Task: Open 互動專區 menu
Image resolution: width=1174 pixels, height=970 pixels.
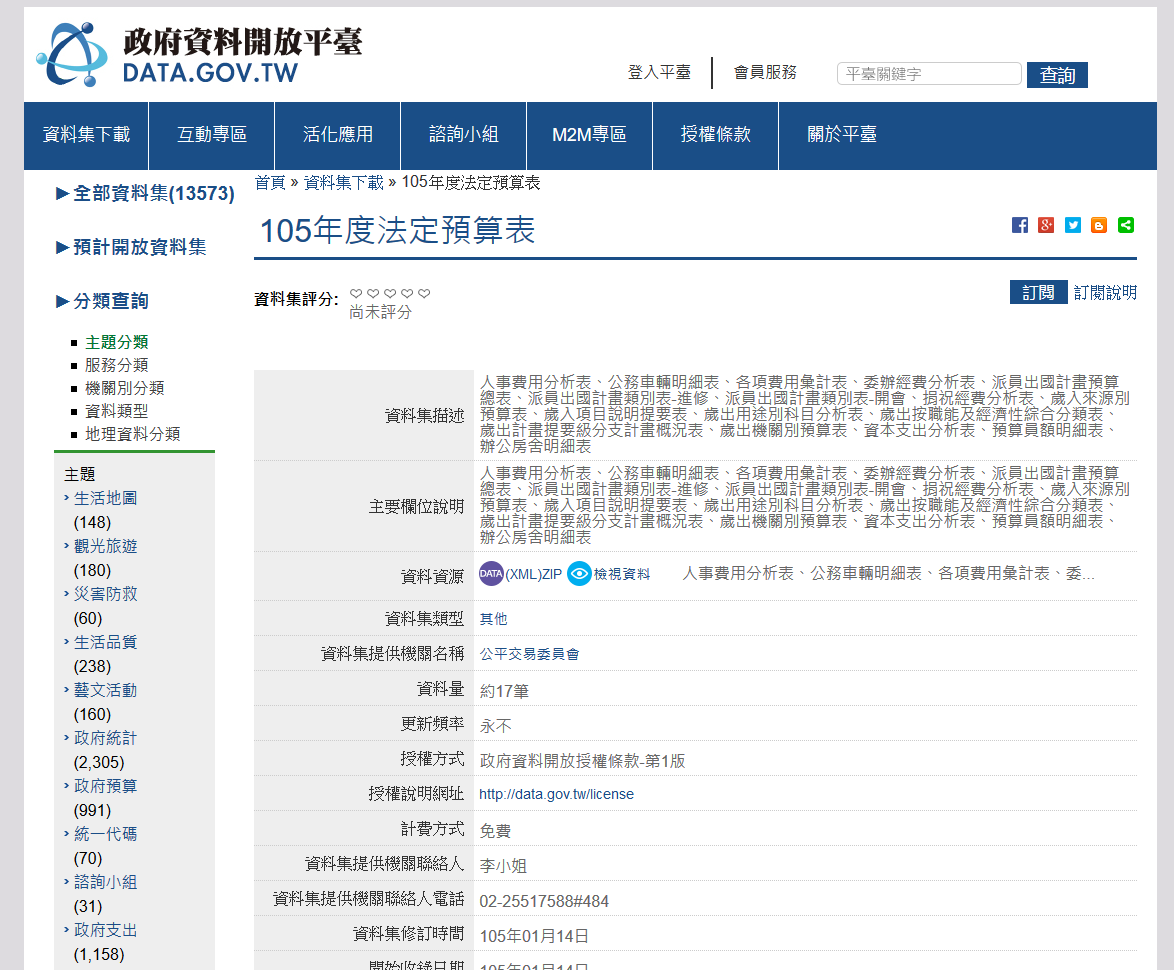Action: 212,135
